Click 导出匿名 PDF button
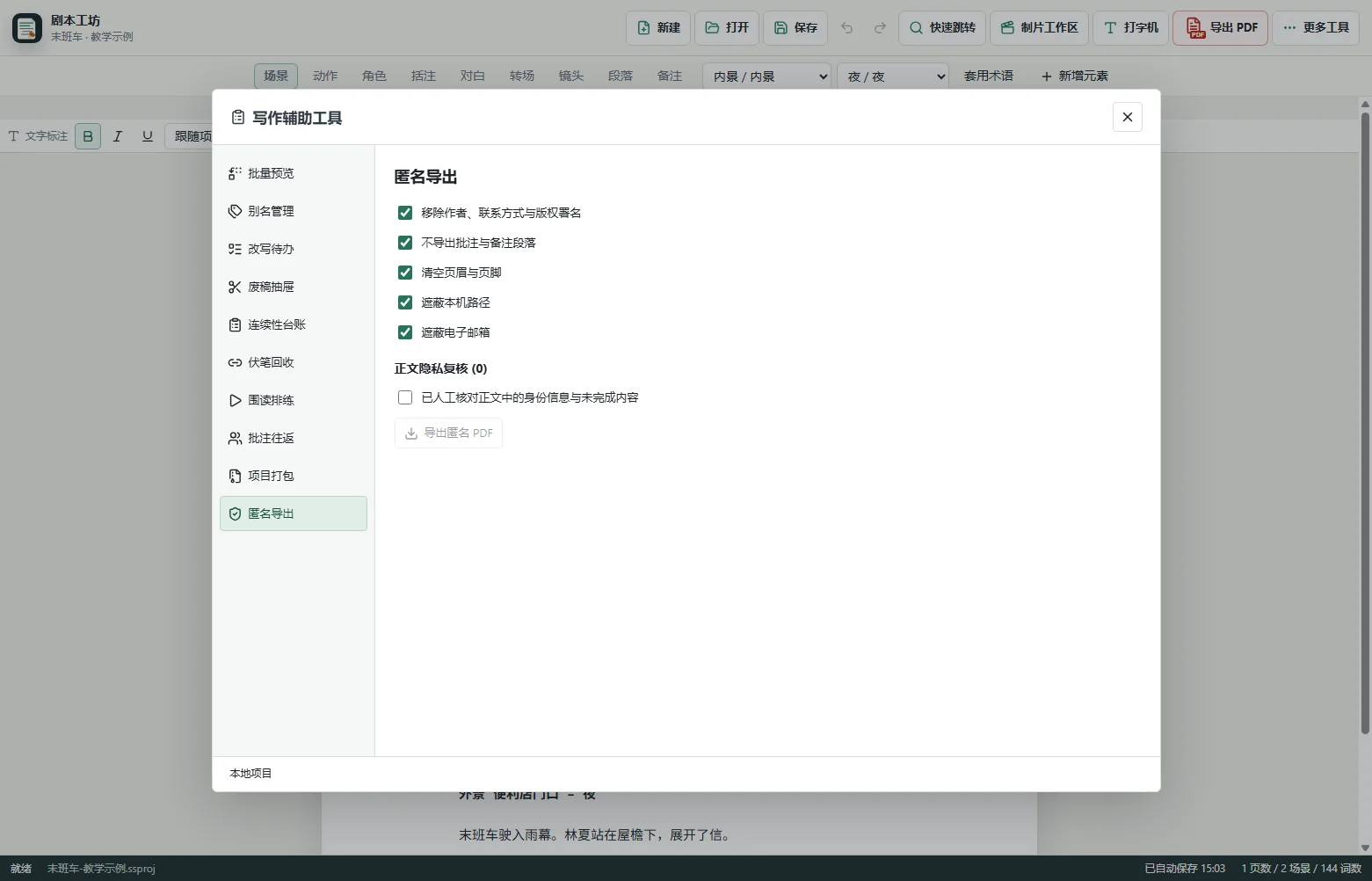The height and width of the screenshot is (881, 1372). click(x=448, y=433)
